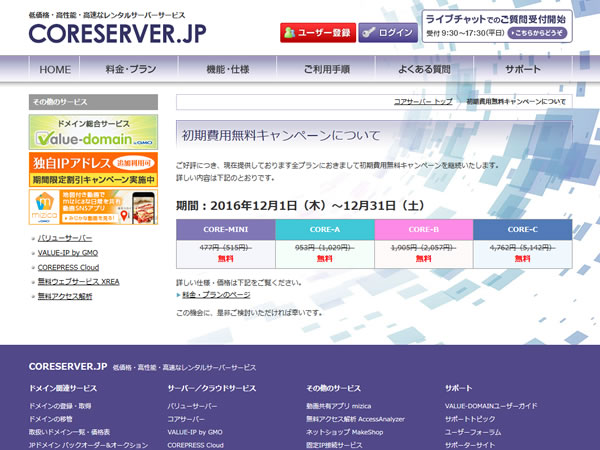
Task: Open footer ネットショップ MakeShop link
Action: point(344,432)
